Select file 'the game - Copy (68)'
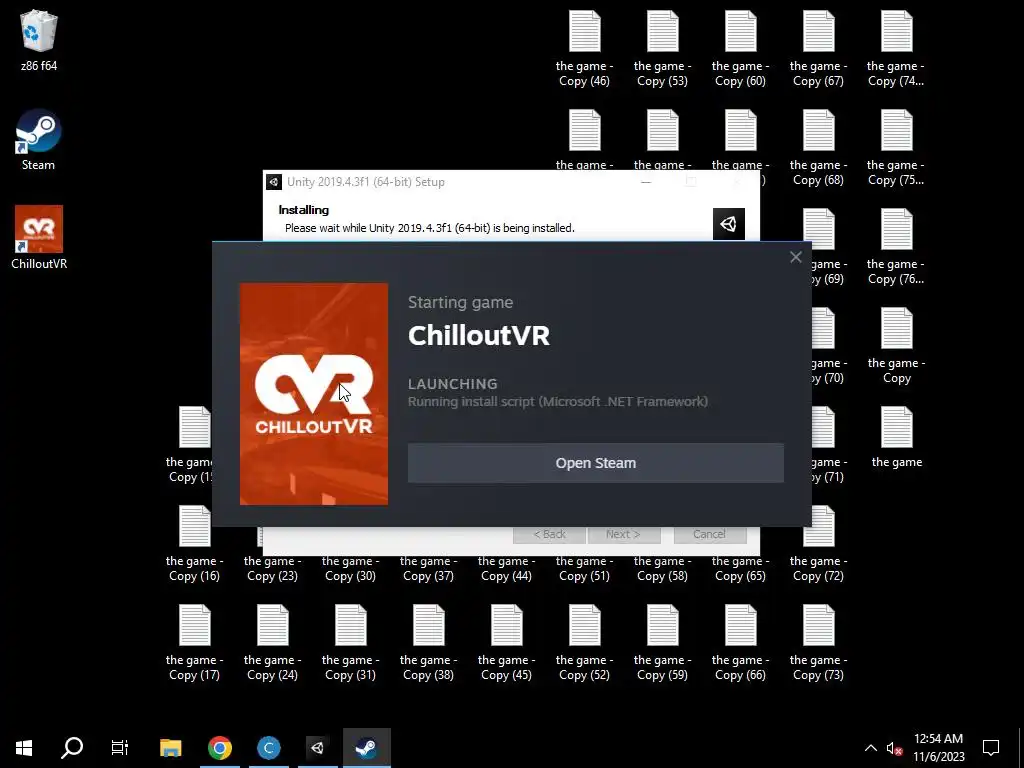The height and width of the screenshot is (768, 1024). [x=818, y=148]
